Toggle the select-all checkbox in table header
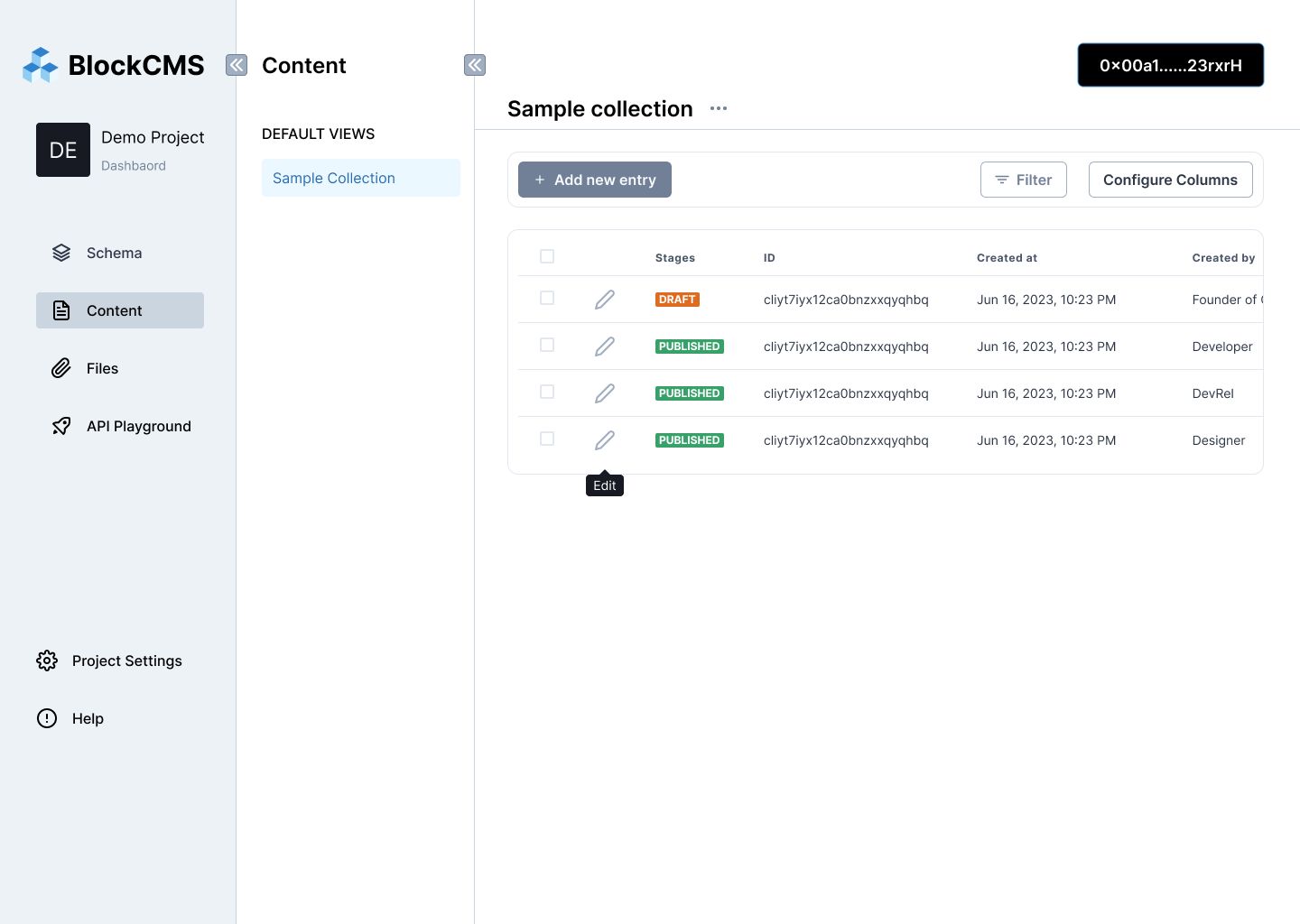Image resolution: width=1300 pixels, height=924 pixels. point(547,256)
